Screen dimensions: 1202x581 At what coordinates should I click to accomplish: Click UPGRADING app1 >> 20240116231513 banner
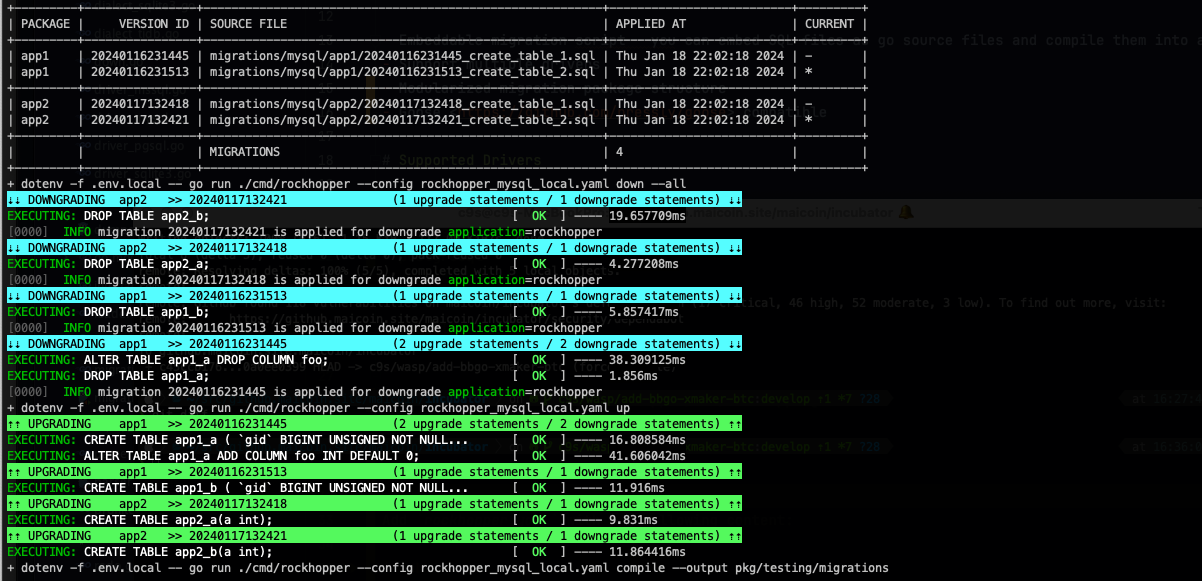pyautogui.click(x=375, y=473)
